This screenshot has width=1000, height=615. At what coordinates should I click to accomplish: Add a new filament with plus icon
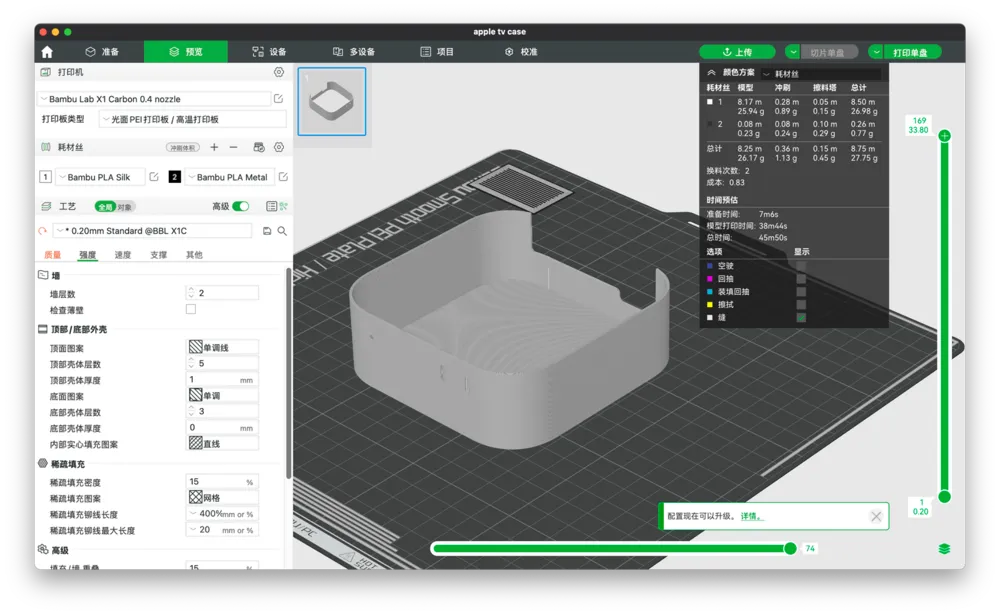point(214,147)
